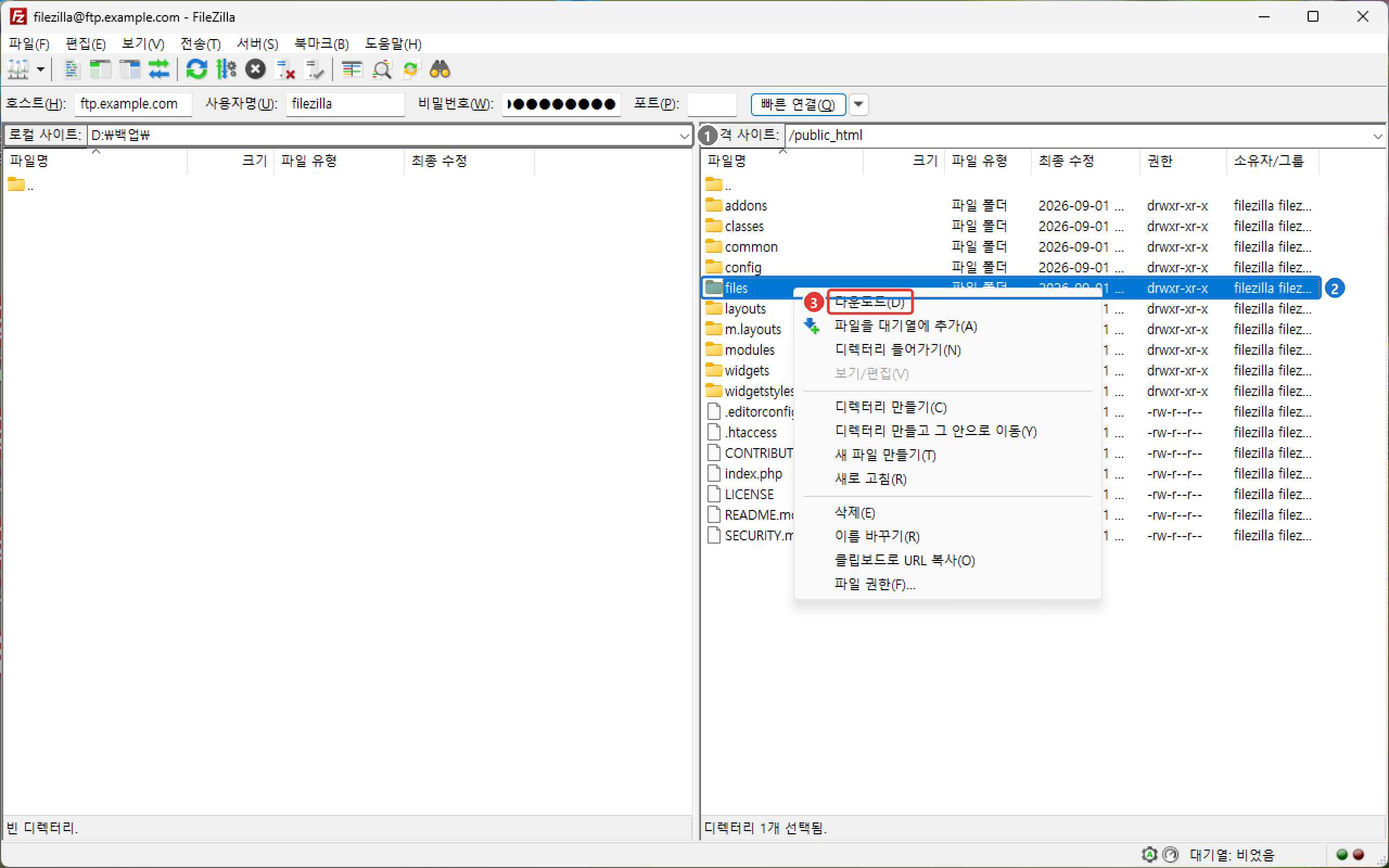Viewport: 1389px width, 868px height.
Task: Click the username input field
Action: [x=346, y=104]
